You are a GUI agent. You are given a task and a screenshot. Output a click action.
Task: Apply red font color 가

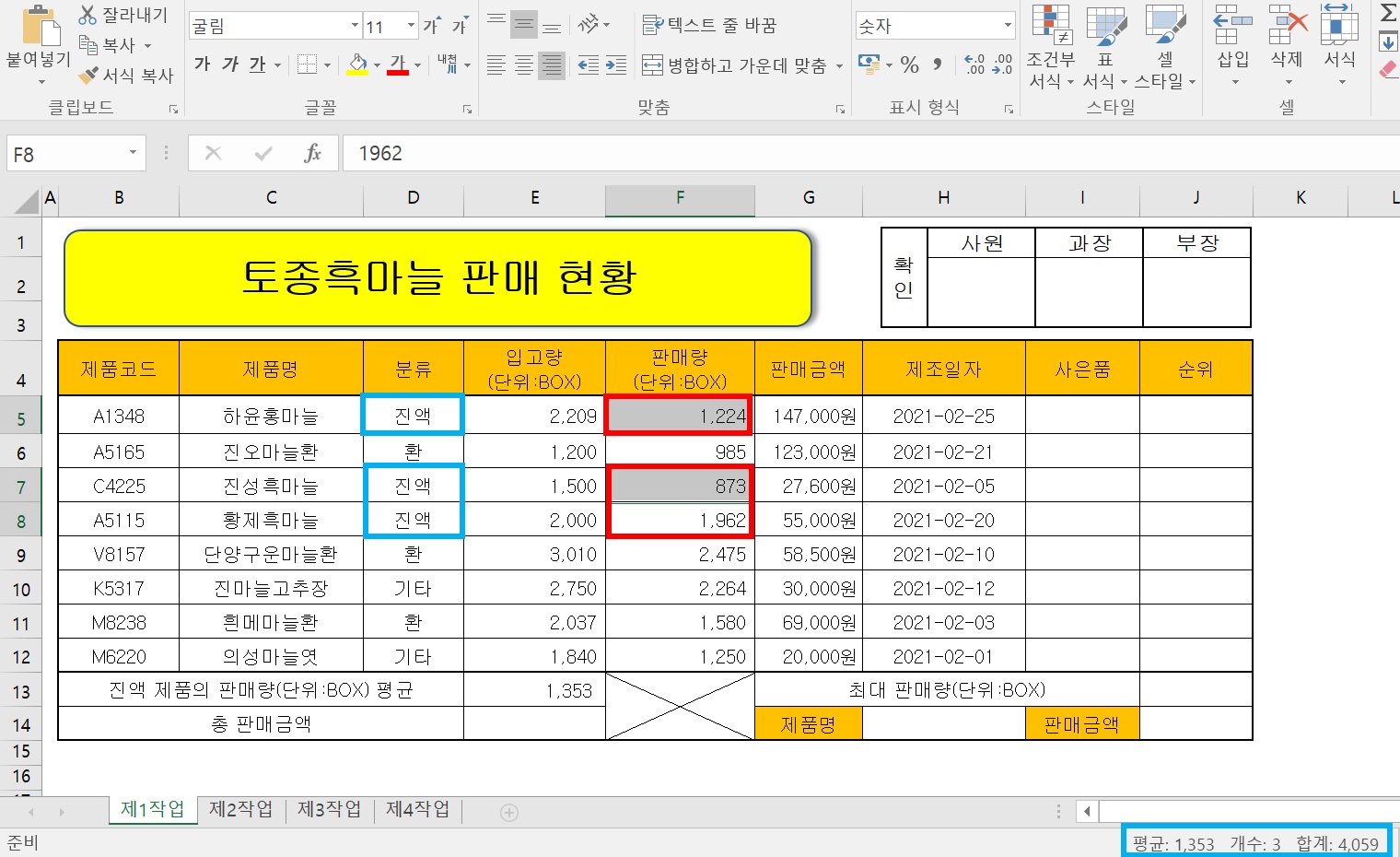click(398, 64)
